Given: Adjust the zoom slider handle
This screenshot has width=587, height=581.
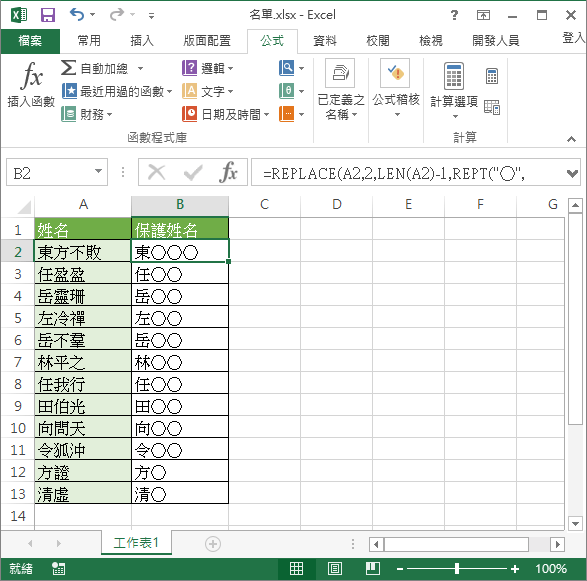Looking at the screenshot, I should click(x=457, y=569).
